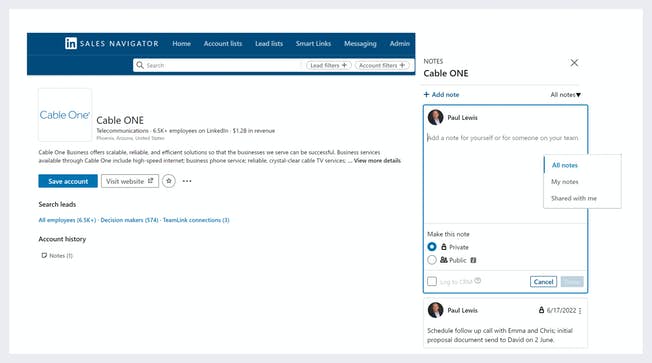Image resolution: width=652 pixels, height=363 pixels.
Task: Open Notes (1) under Account history
Action: tap(57, 256)
